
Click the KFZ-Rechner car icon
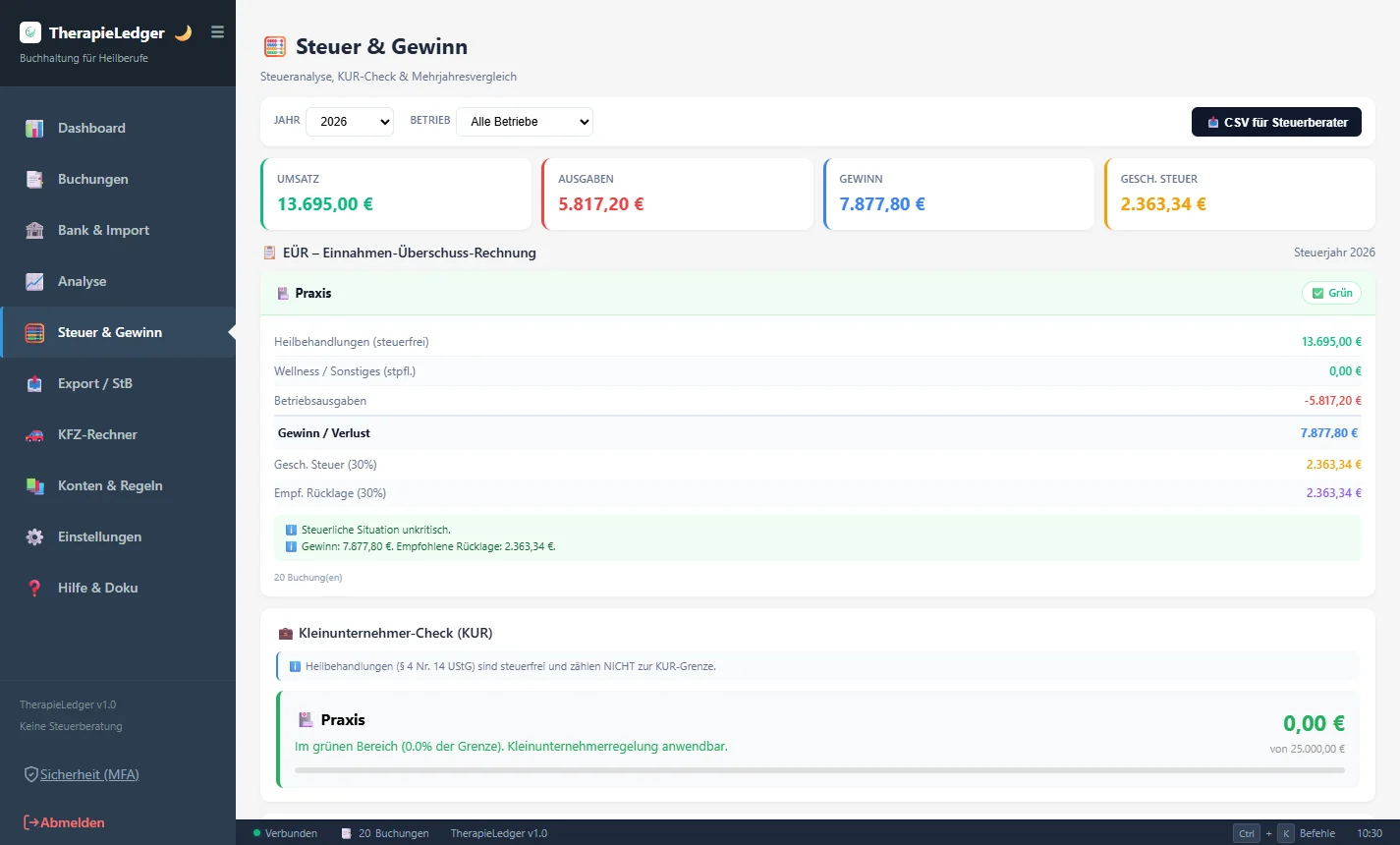[x=34, y=435]
